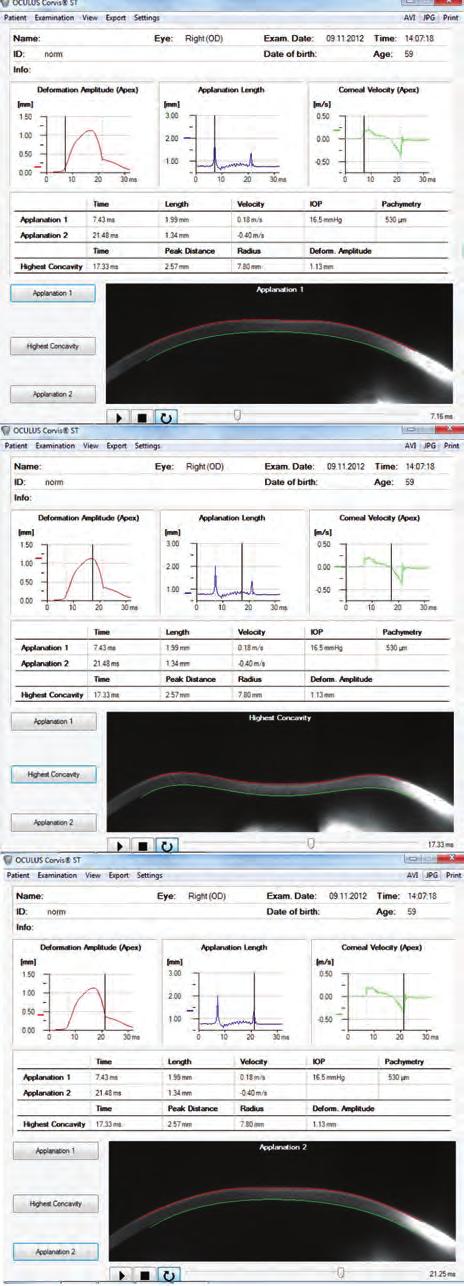Open Export menu in the 21.25 ms window

tap(117, 875)
